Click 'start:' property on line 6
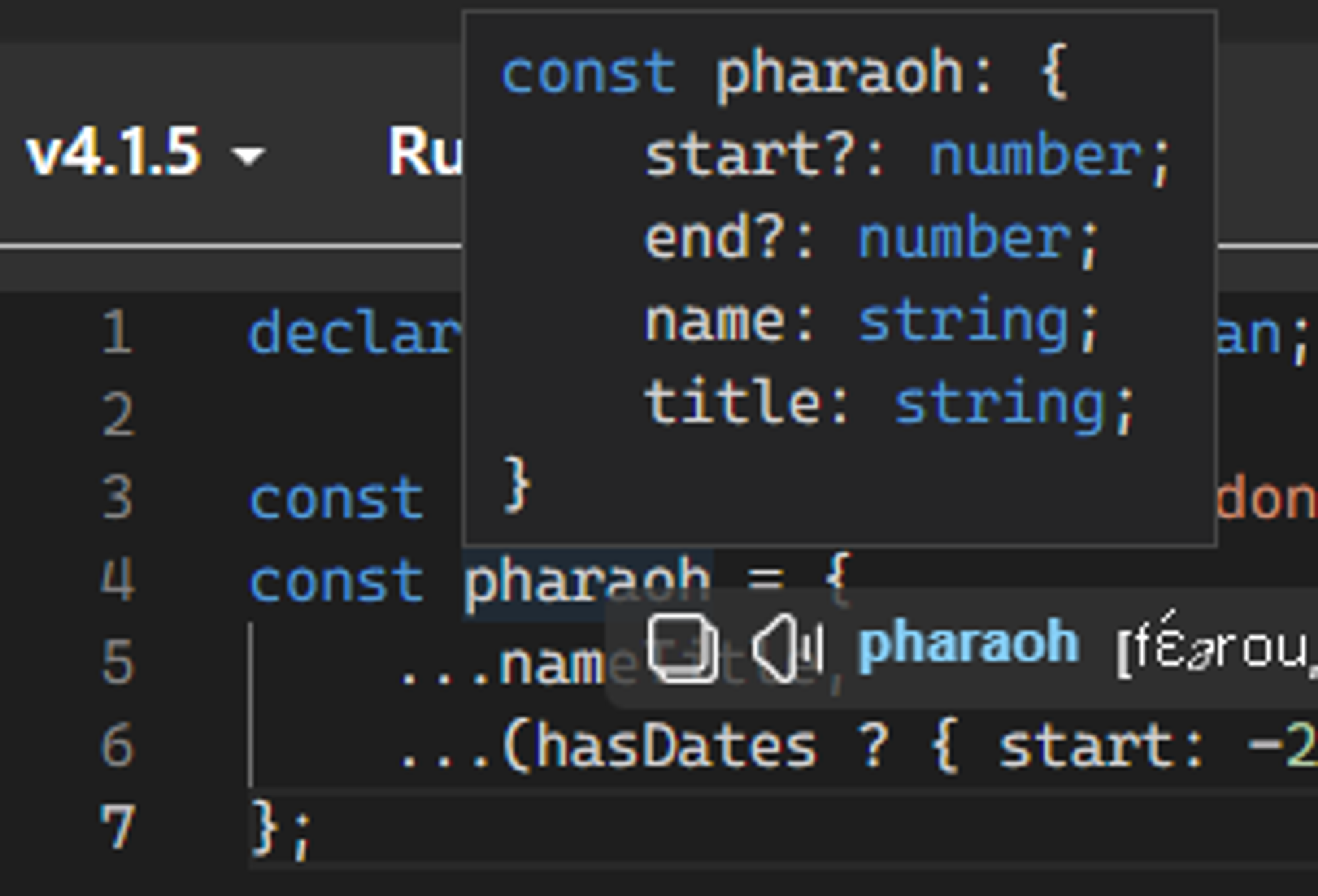Viewport: 1318px width, 896px height. pyautogui.click(x=1102, y=746)
